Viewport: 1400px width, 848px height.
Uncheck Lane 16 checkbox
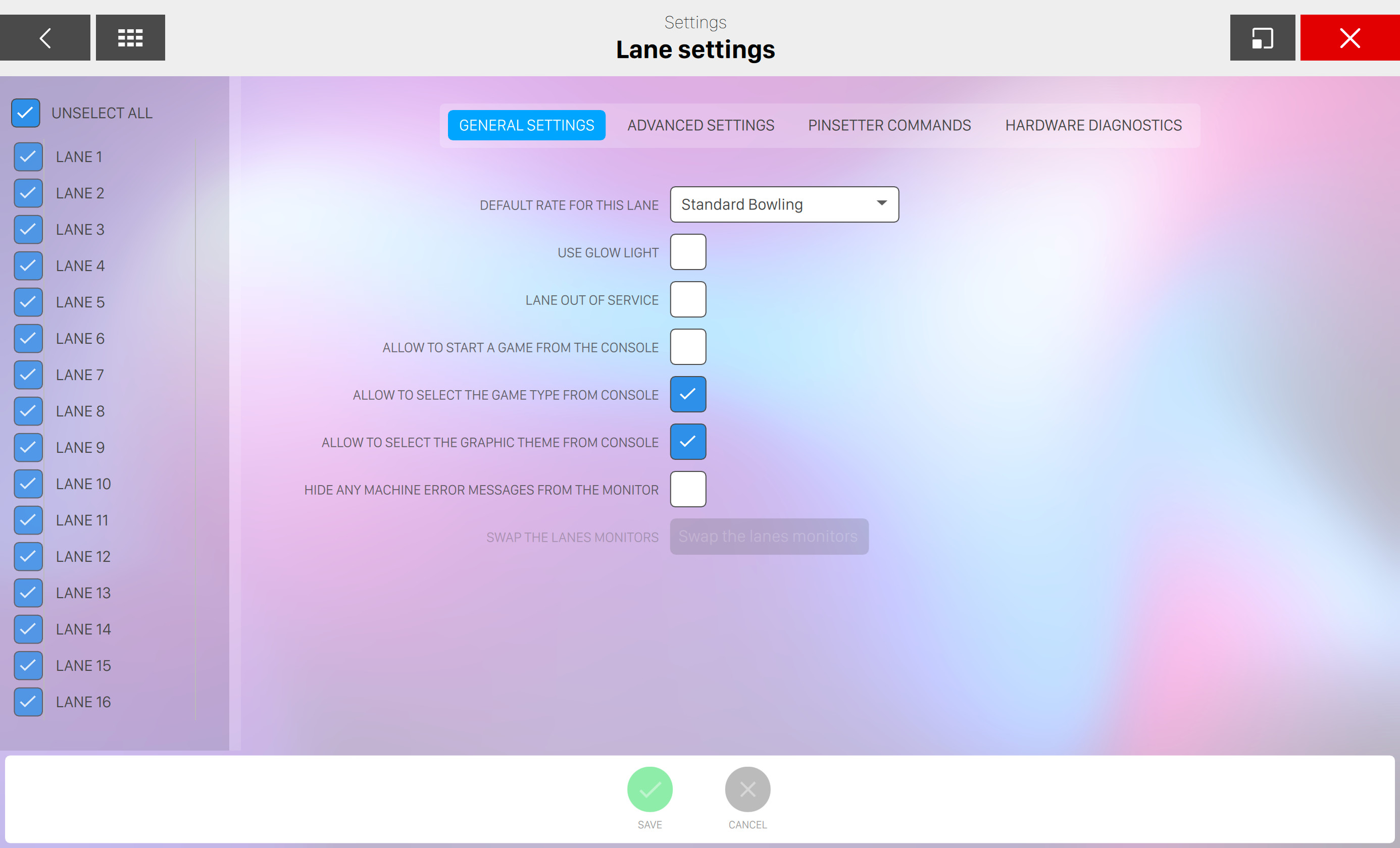28,702
